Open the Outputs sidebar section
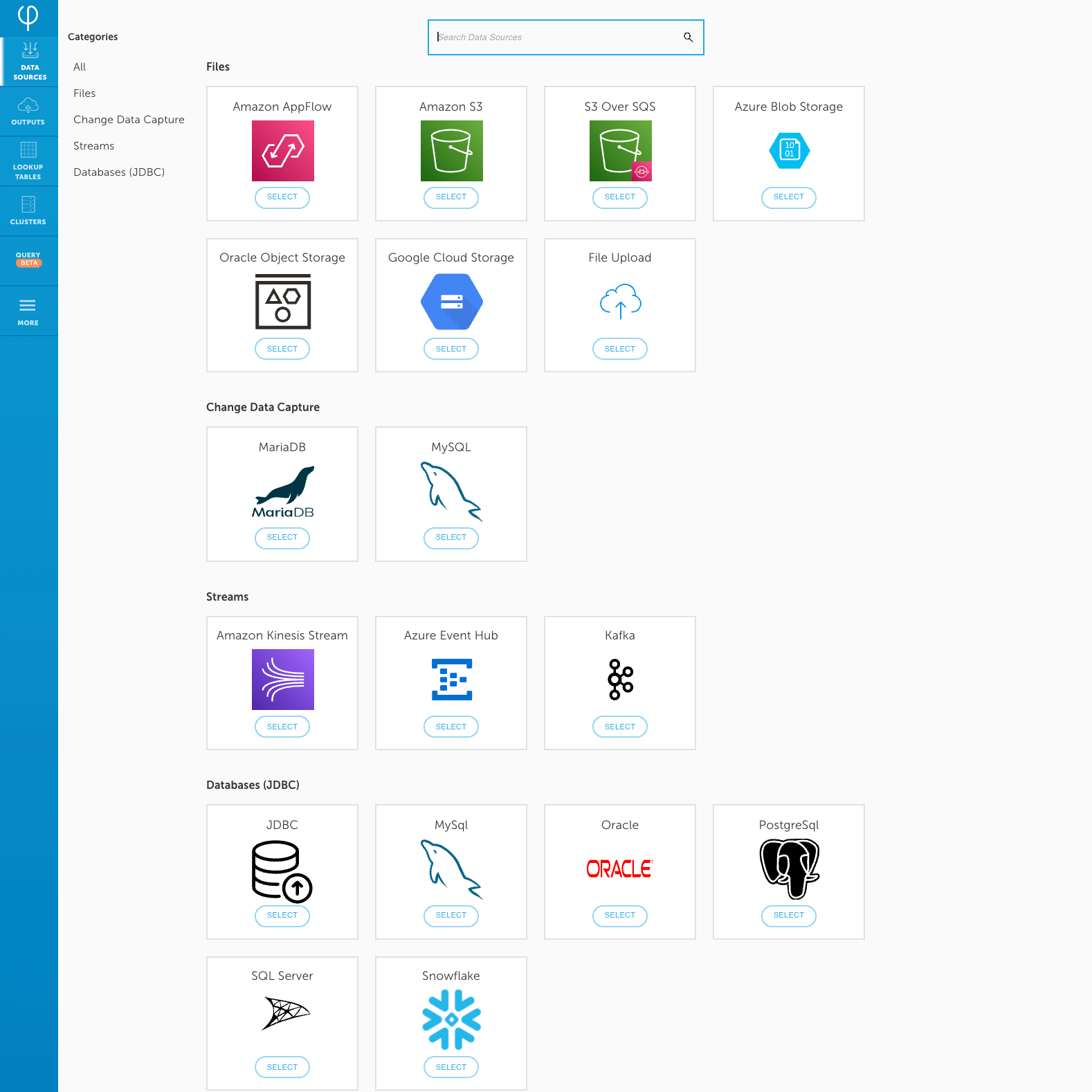1092x1092 pixels. click(x=29, y=111)
